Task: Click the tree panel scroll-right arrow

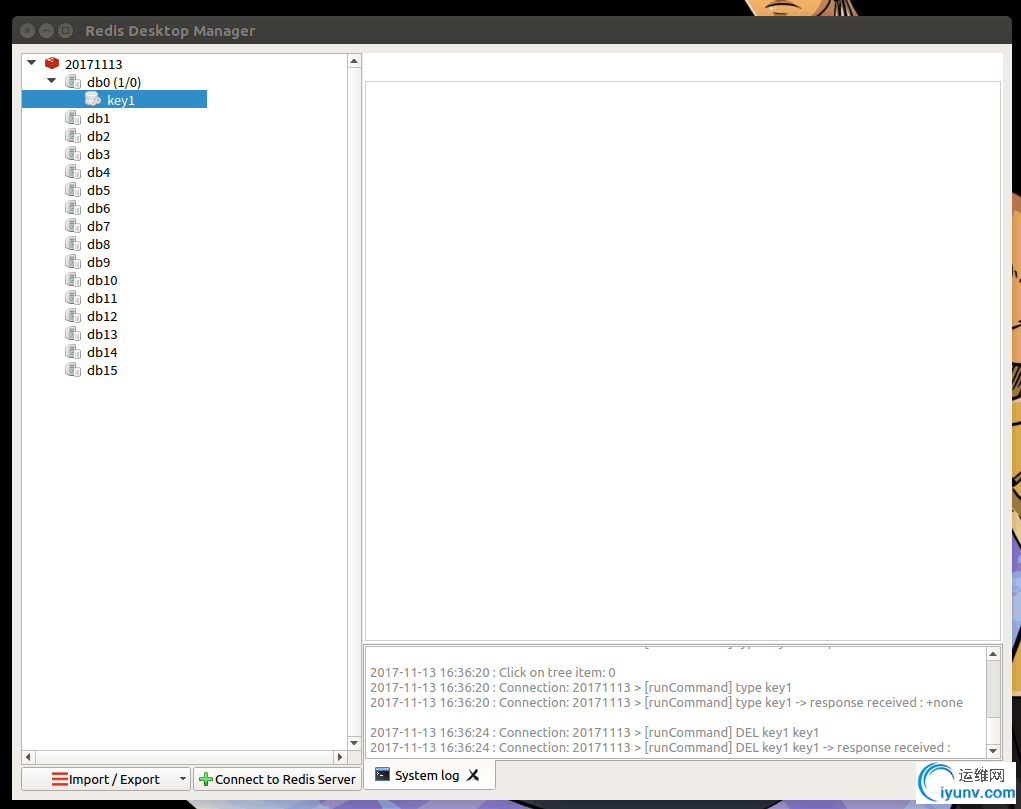Action: [340, 757]
